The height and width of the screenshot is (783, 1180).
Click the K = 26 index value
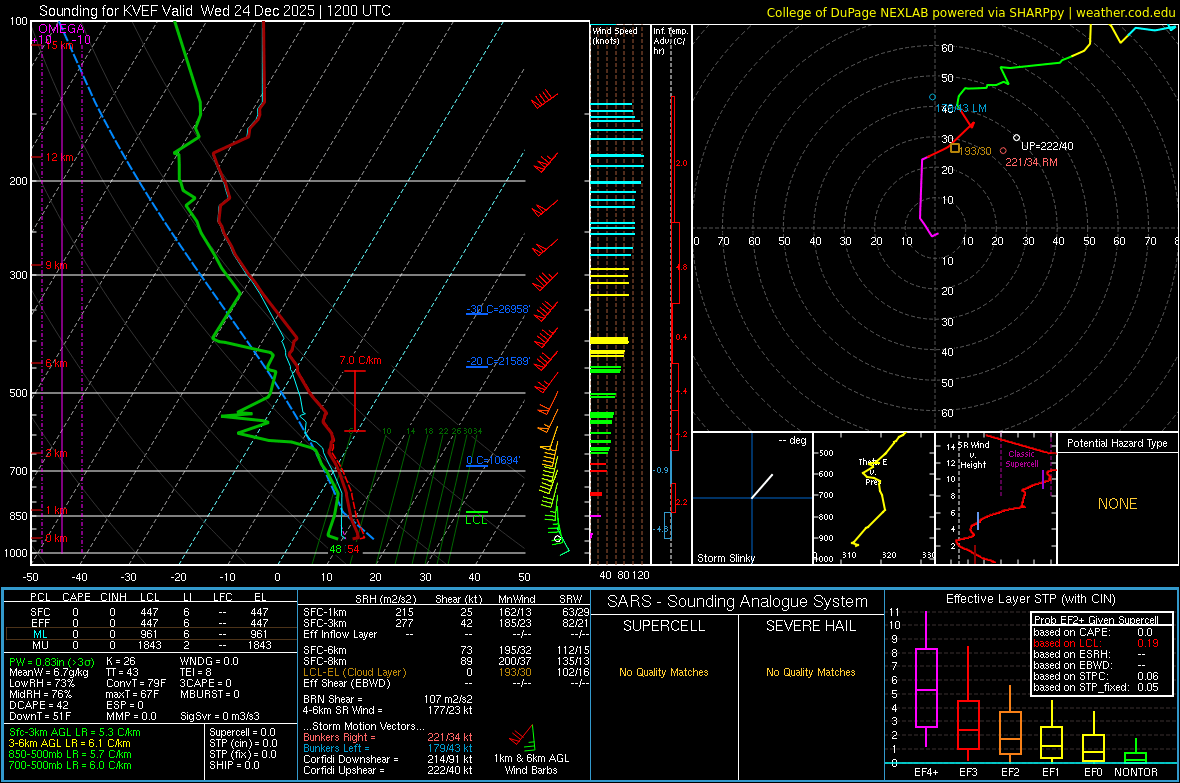click(121, 662)
